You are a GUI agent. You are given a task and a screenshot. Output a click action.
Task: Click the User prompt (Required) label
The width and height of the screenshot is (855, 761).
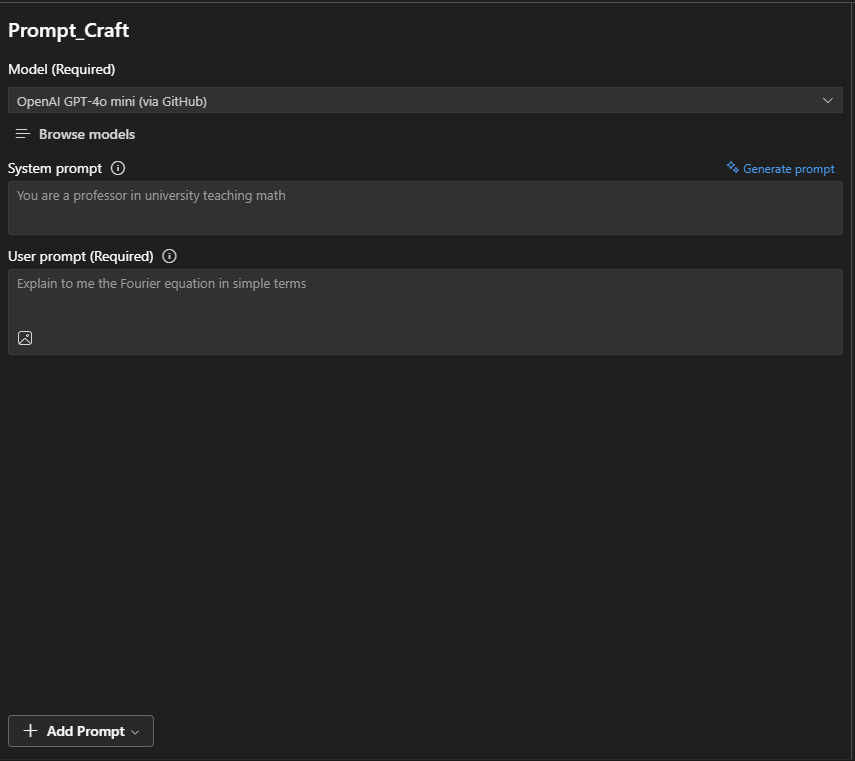81,256
